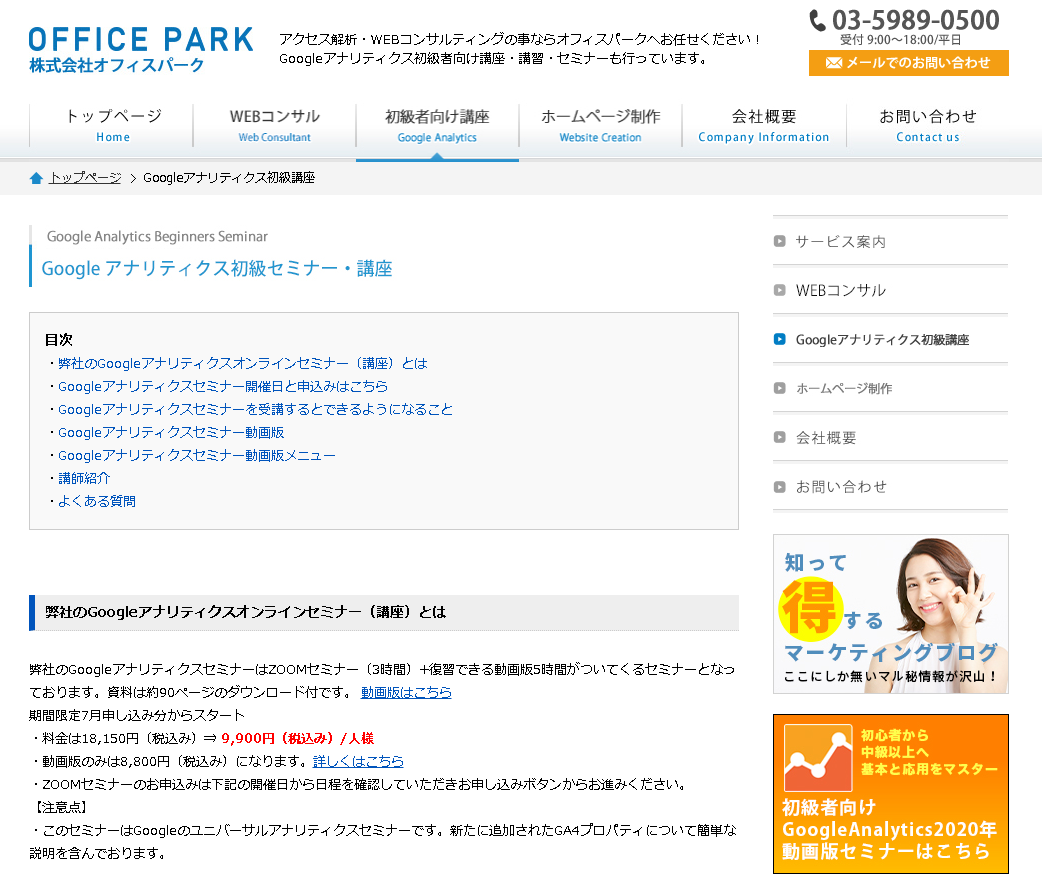The width and height of the screenshot is (1042, 888).
Task: Click the line 期間限定7月申し込み分からスタート
Action: [x=137, y=715]
